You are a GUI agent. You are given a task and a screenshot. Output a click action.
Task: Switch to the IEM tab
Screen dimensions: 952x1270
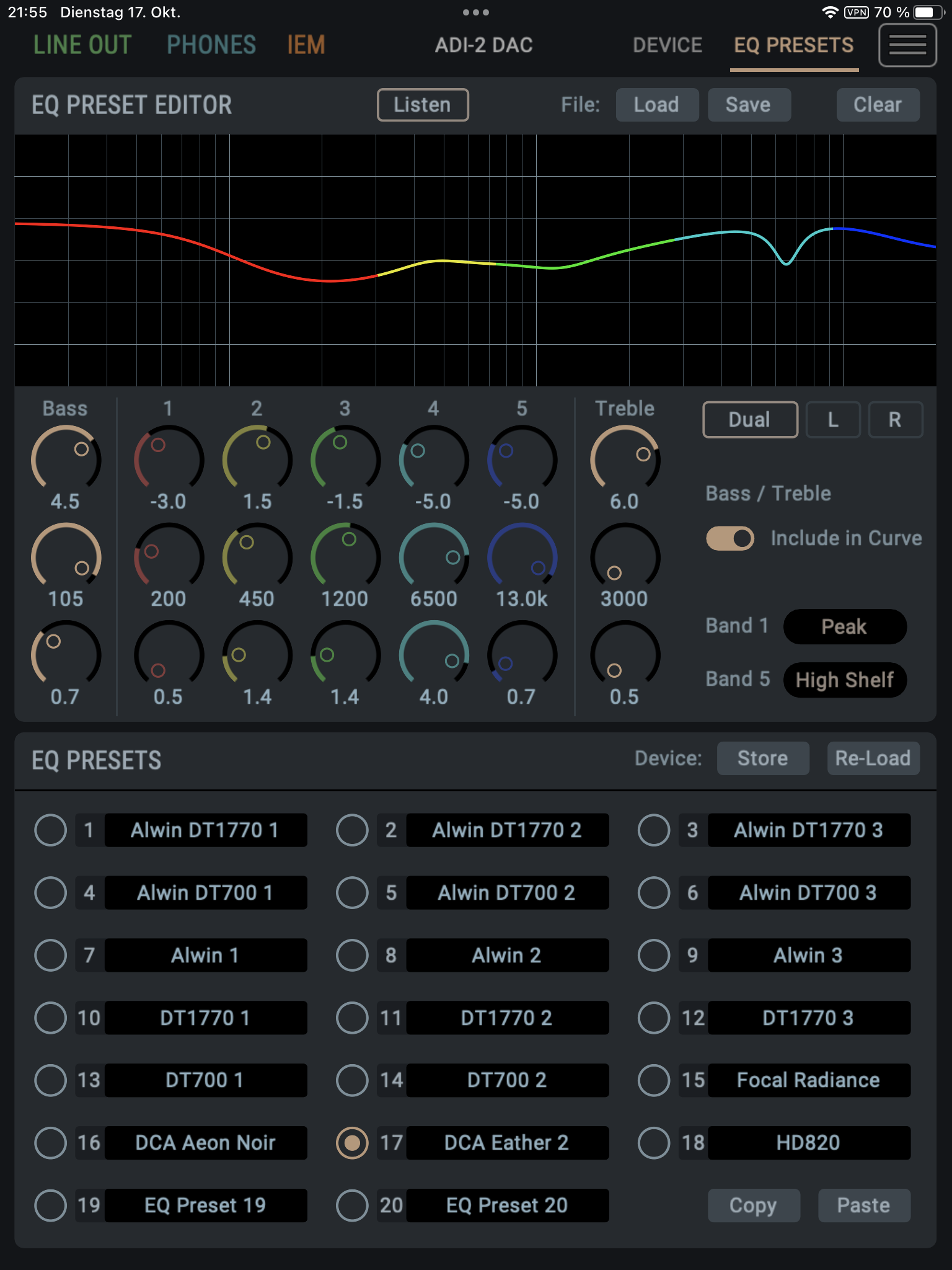pyautogui.click(x=306, y=45)
